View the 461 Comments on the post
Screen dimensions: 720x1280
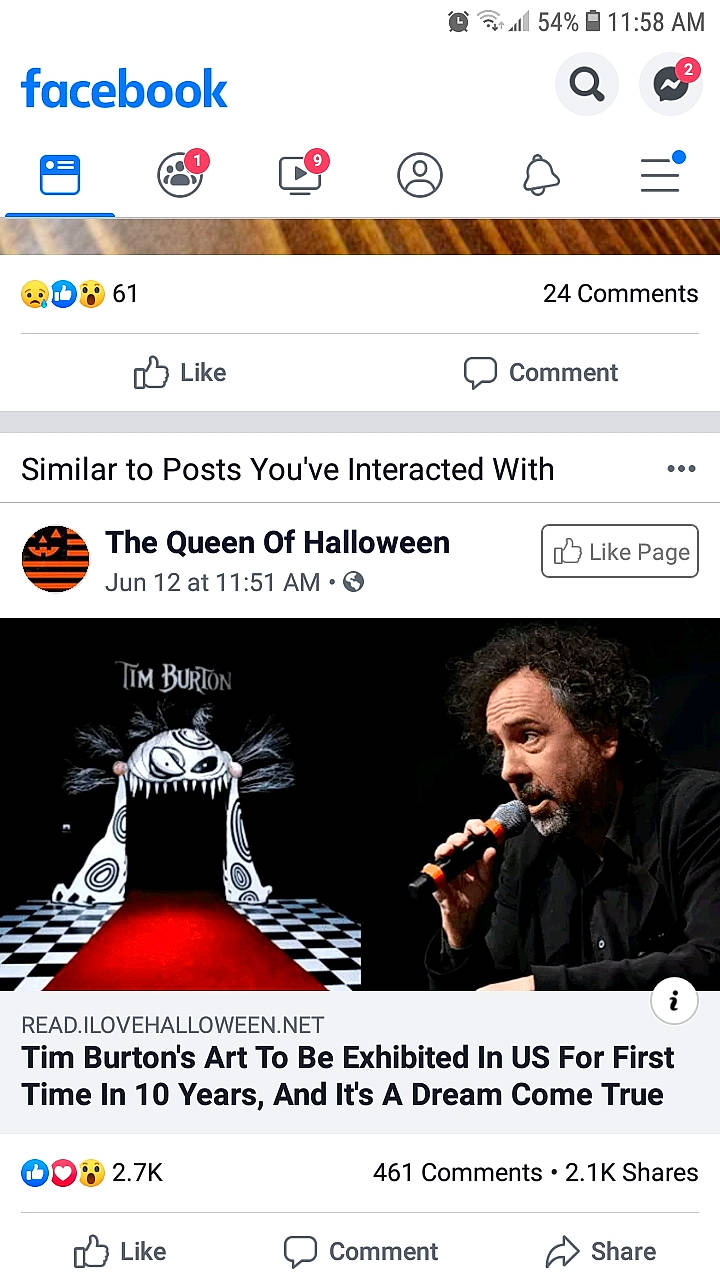coord(457,1172)
